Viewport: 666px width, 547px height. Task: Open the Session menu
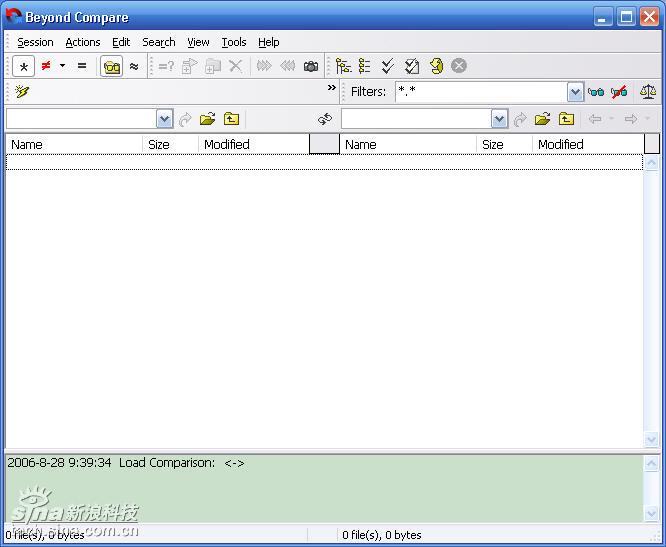point(35,42)
